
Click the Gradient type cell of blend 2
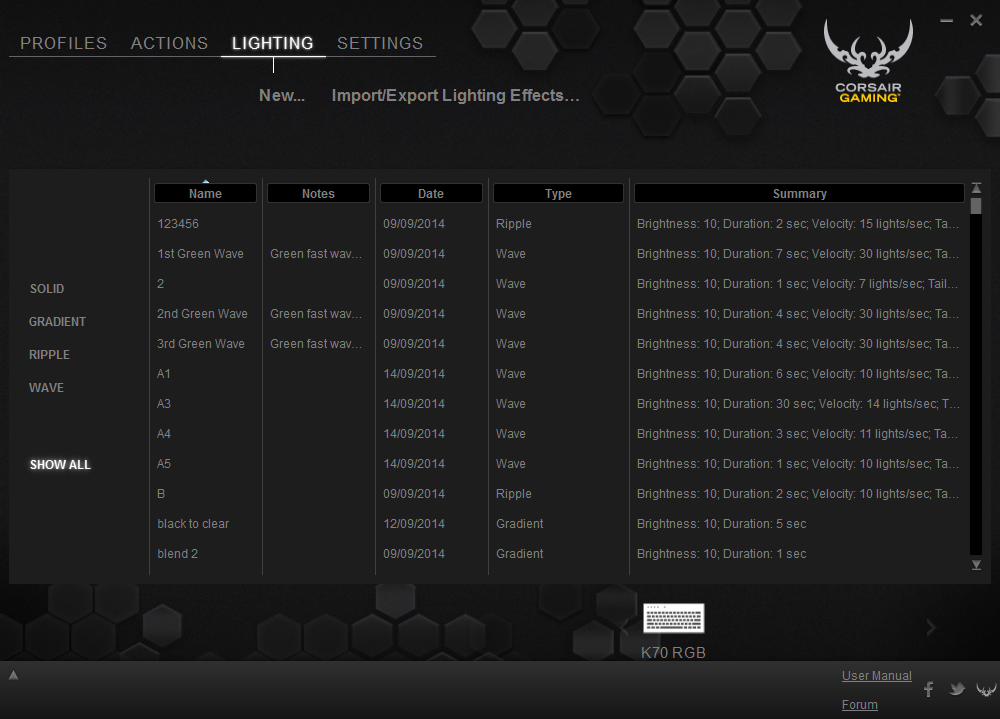point(520,554)
